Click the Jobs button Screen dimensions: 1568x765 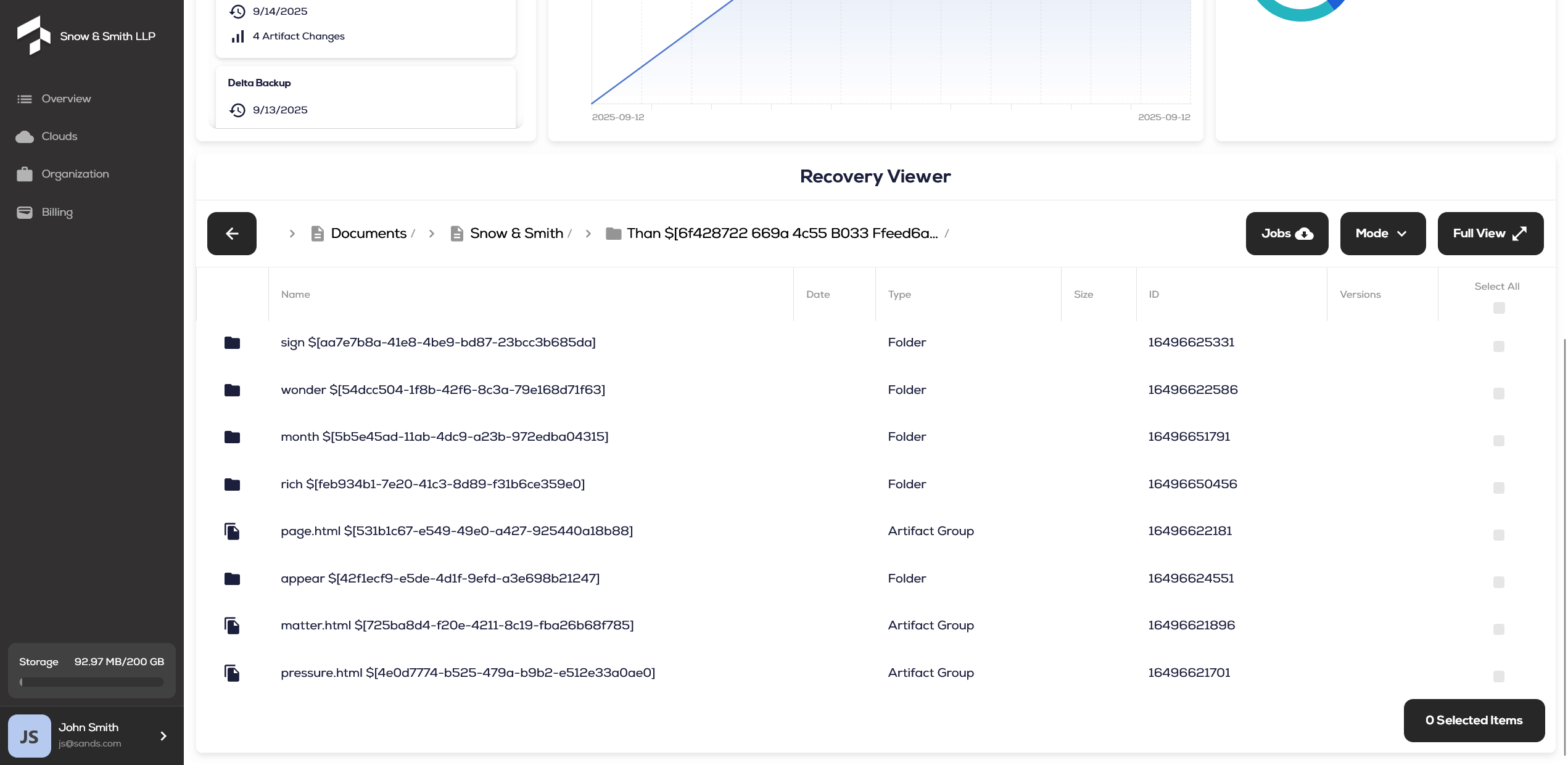coord(1286,234)
